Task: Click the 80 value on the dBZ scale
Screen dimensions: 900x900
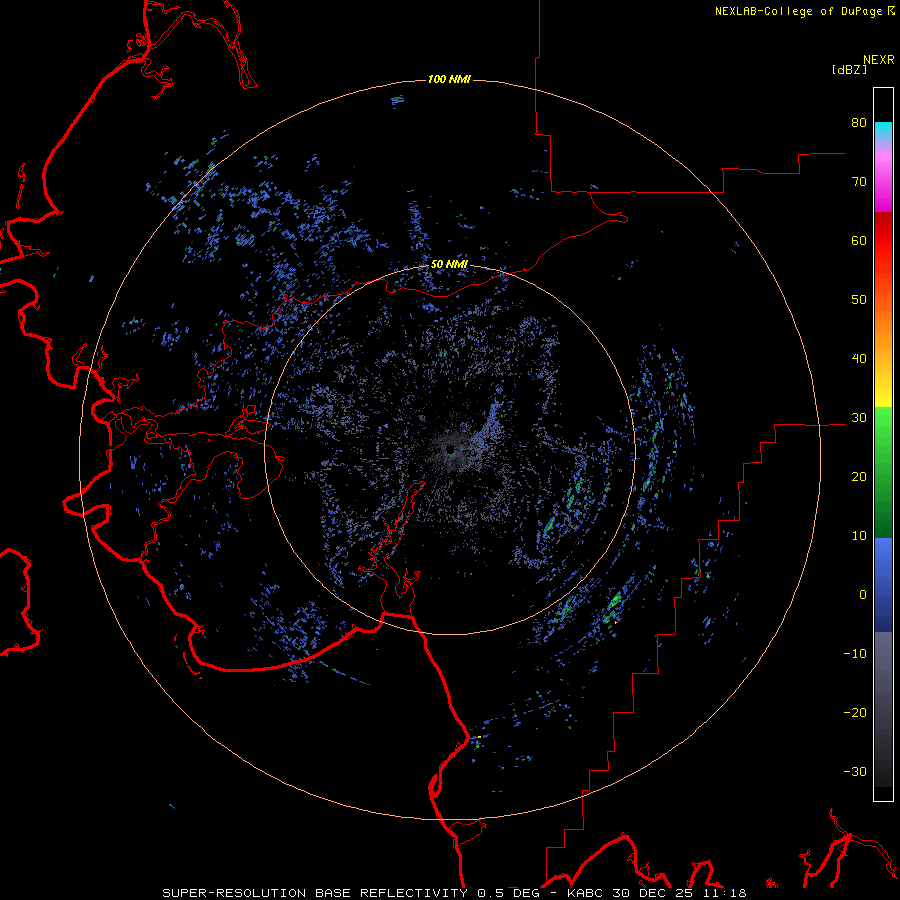Action: (x=859, y=123)
